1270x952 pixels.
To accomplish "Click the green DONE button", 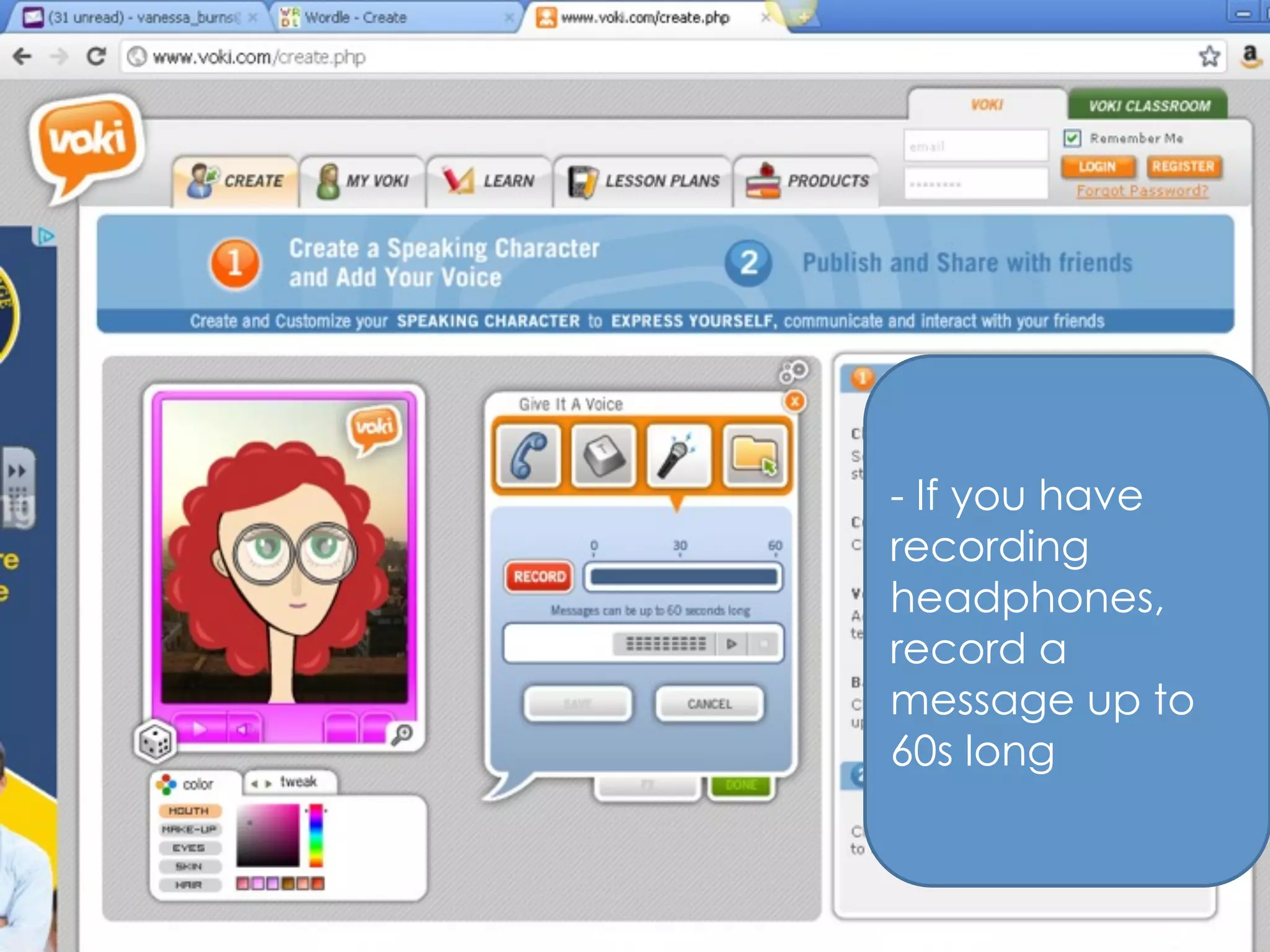I will click(x=740, y=786).
